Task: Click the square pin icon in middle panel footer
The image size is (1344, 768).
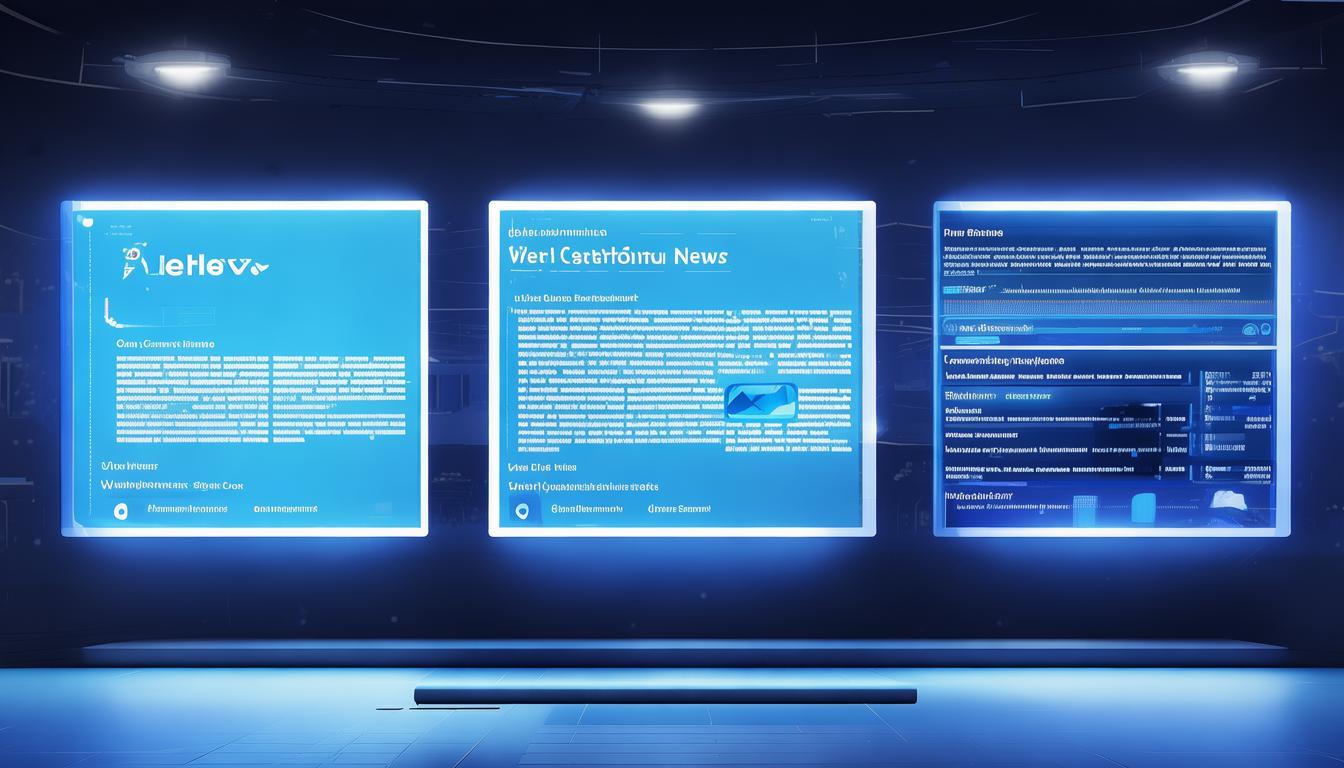Action: point(521,510)
